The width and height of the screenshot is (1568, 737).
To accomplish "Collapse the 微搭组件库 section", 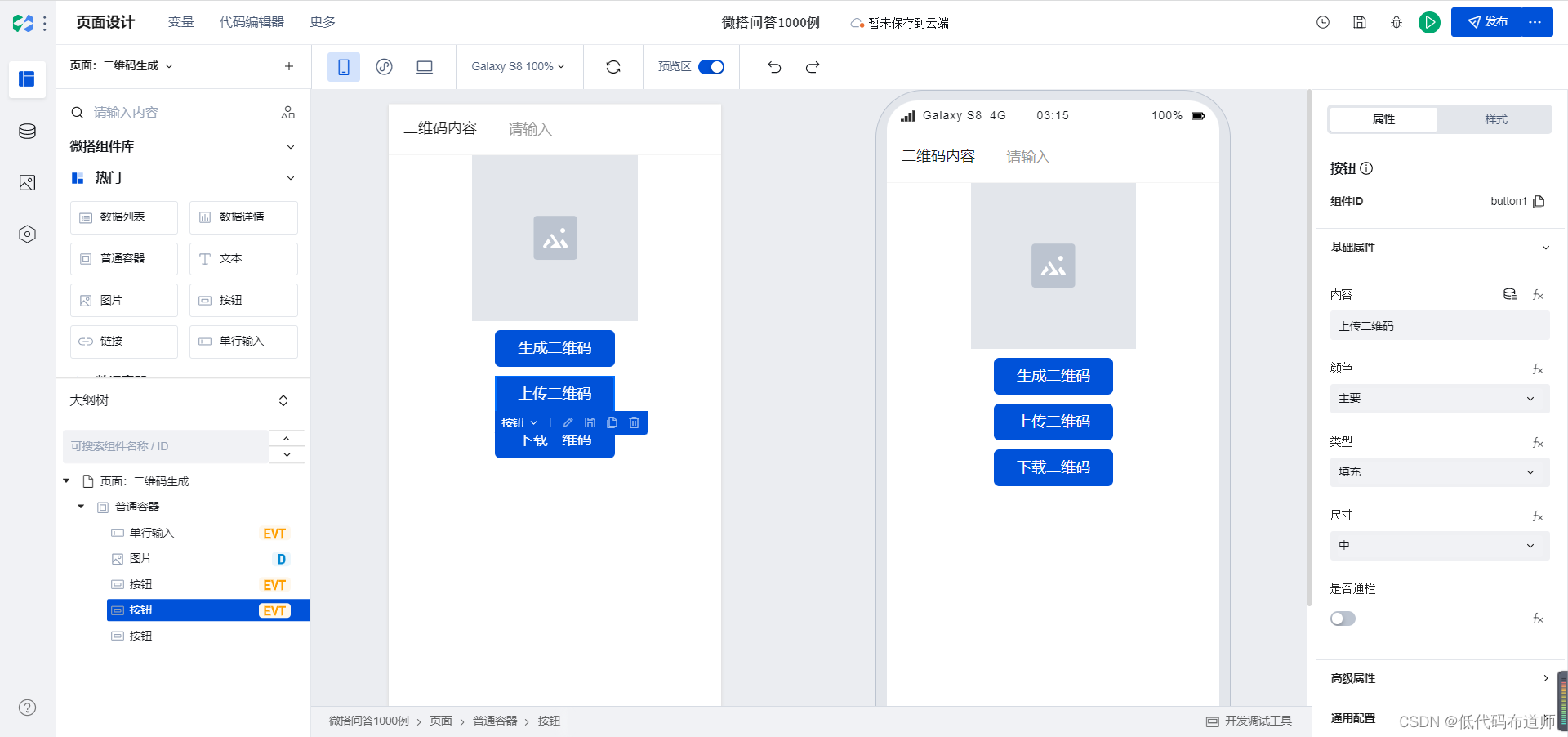I will tap(290, 147).
